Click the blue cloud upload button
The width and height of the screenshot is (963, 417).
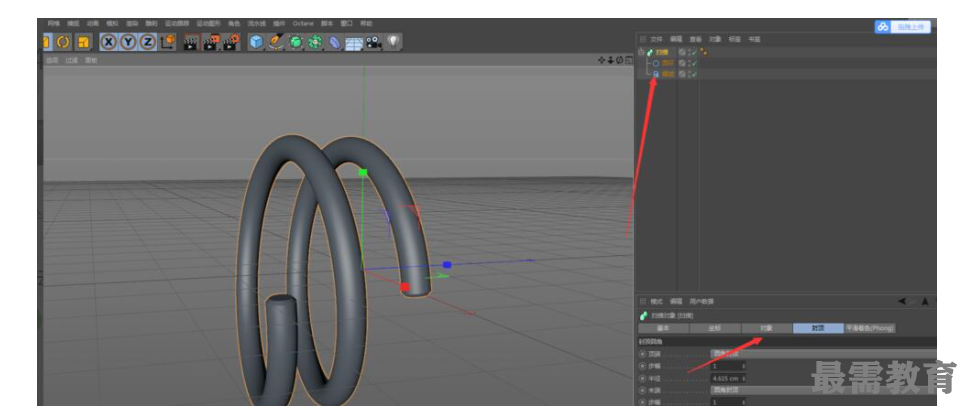903,26
